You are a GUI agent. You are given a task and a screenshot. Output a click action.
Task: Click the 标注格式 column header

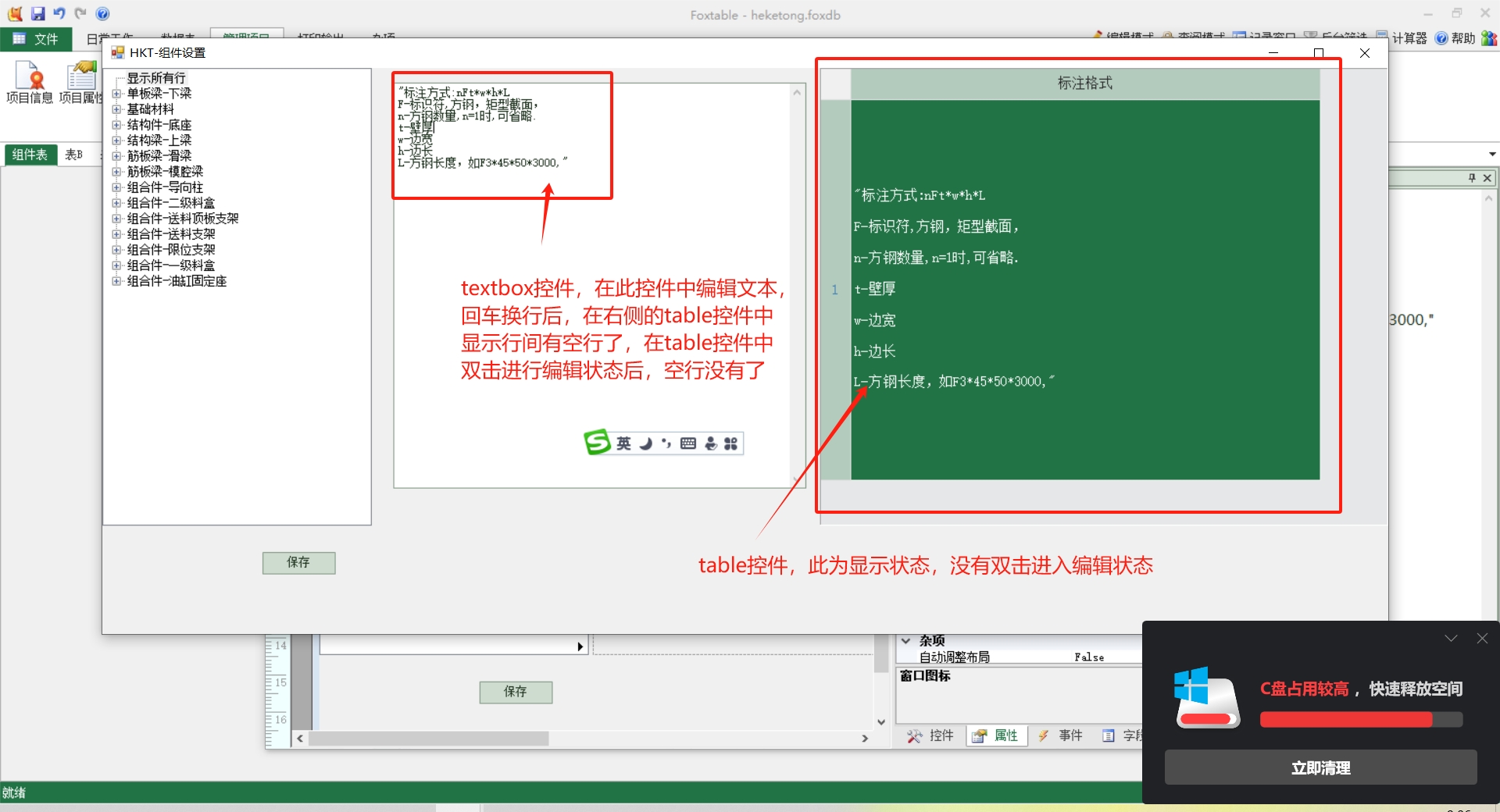click(1085, 84)
